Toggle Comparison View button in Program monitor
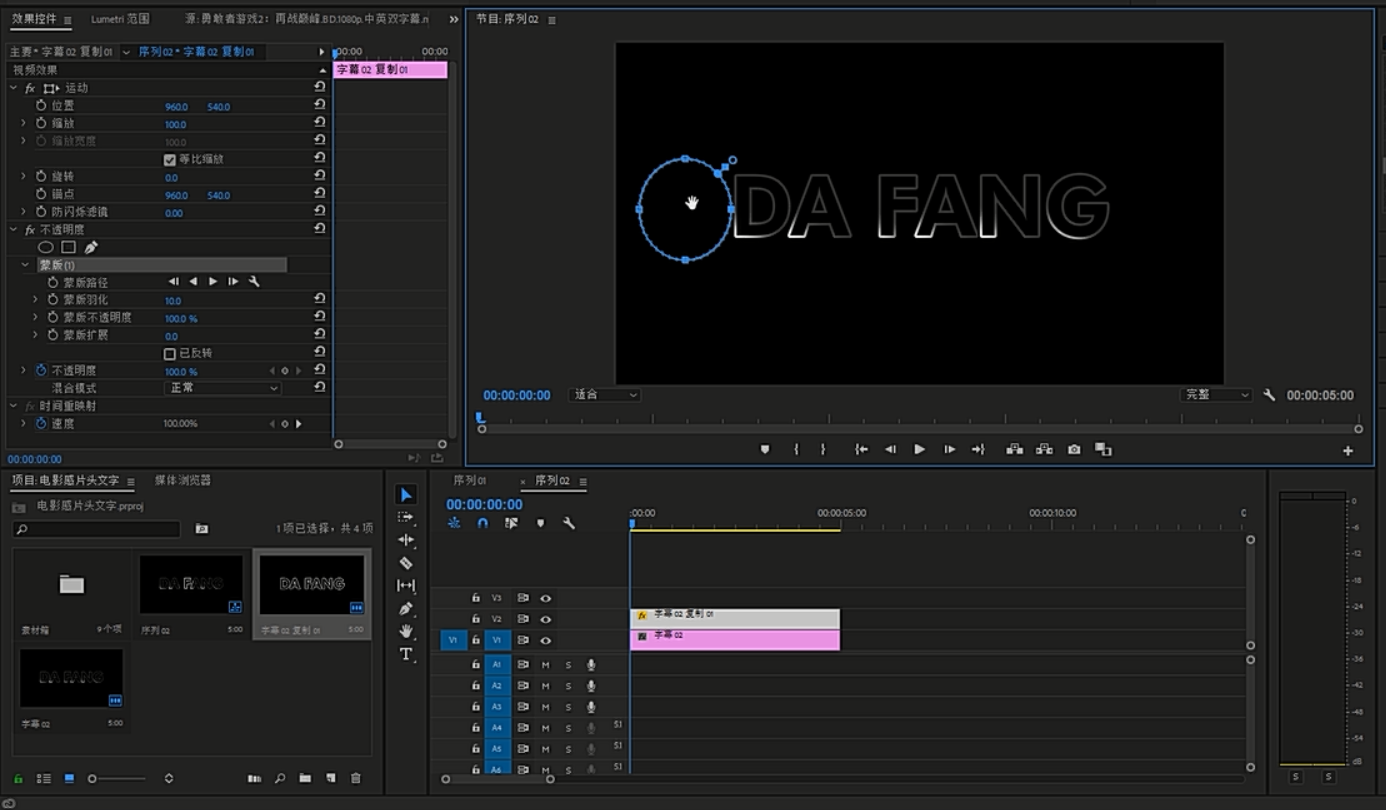The width and height of the screenshot is (1386, 810). pos(1103,450)
